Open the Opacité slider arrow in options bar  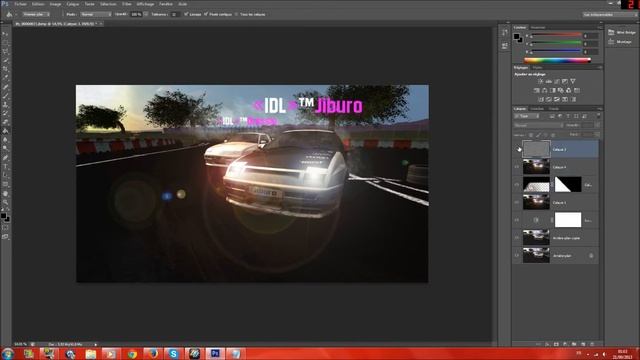click(146, 14)
